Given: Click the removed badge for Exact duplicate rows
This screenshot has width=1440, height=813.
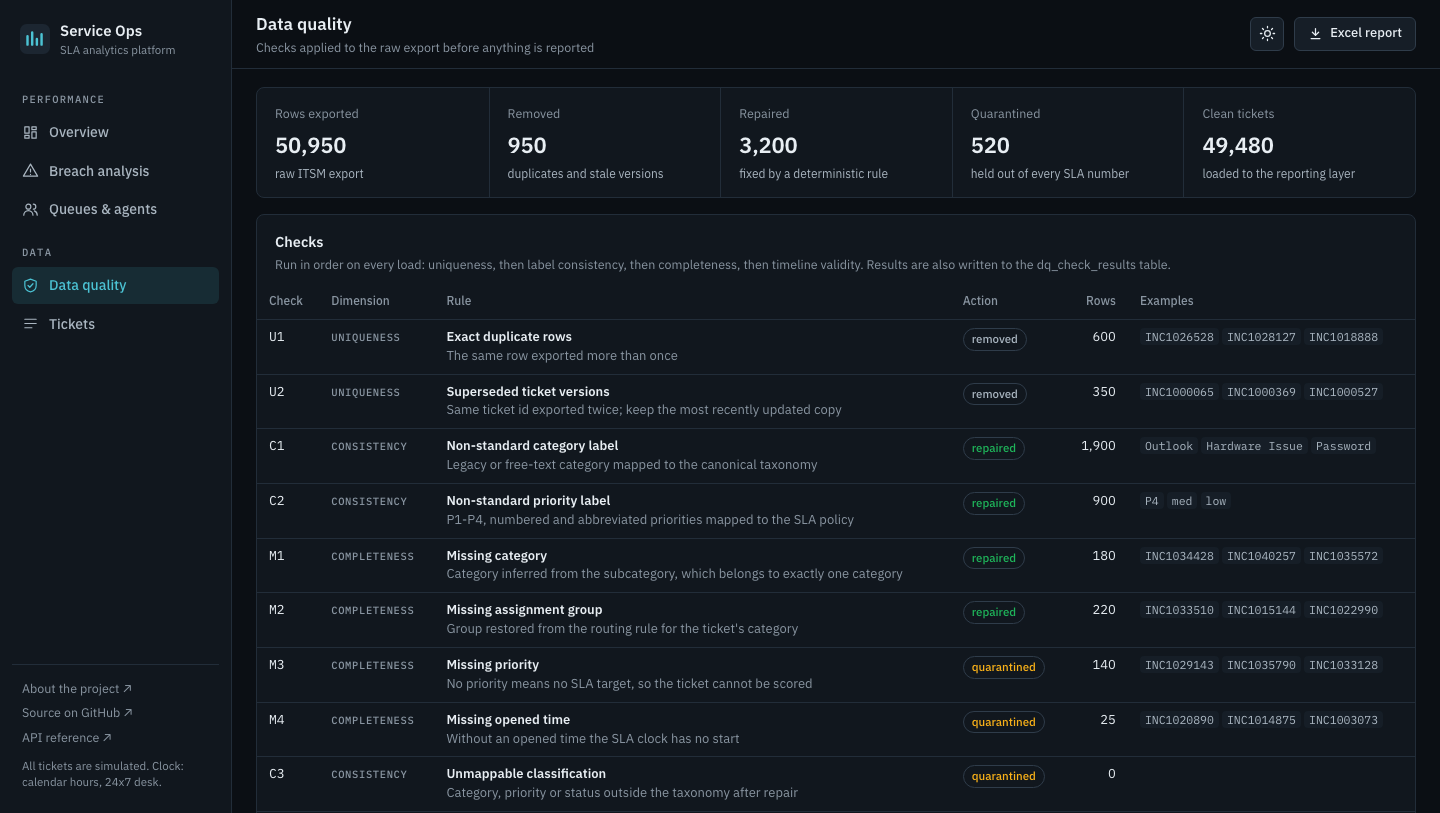Looking at the screenshot, I should 994,339.
